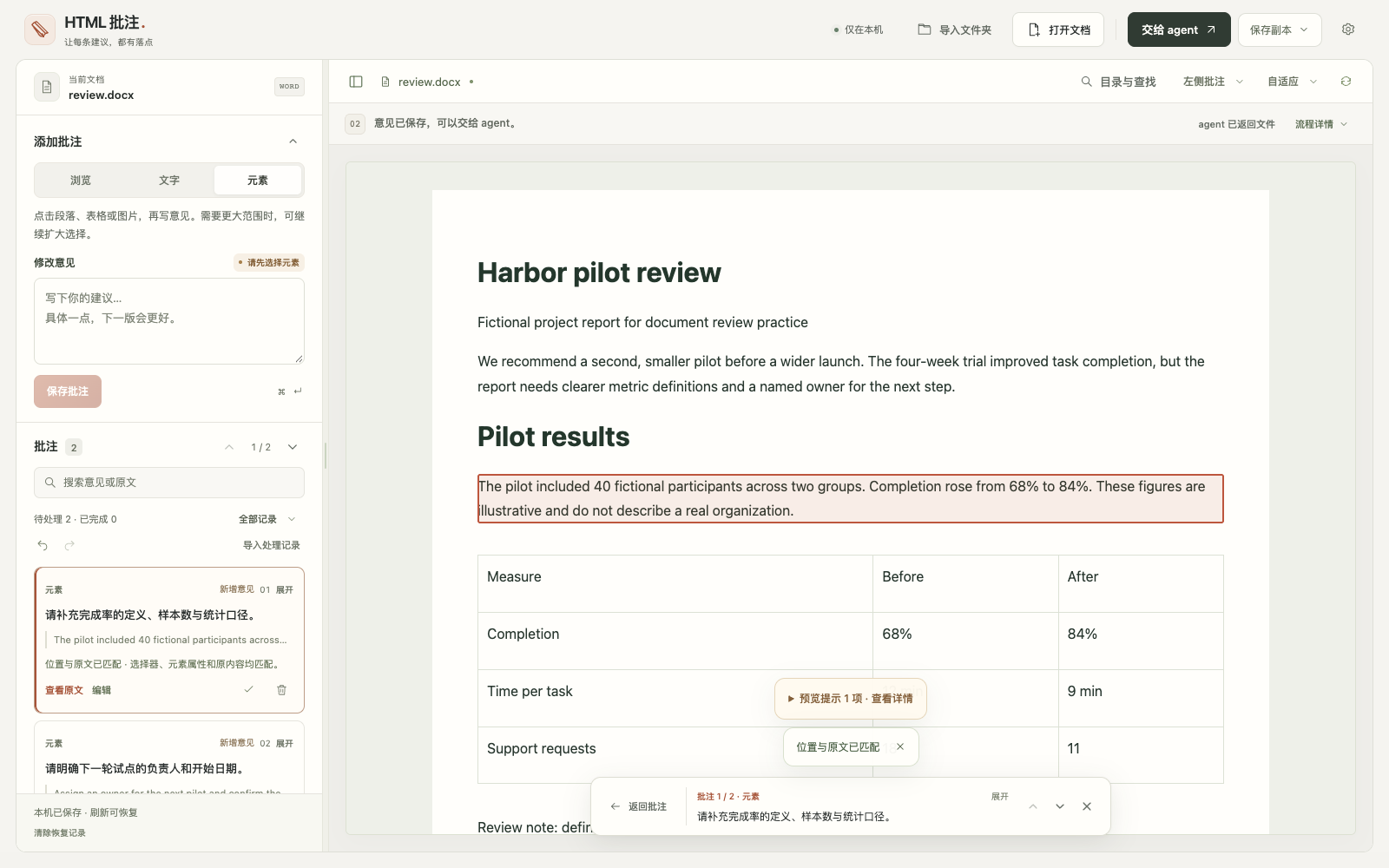This screenshot has width=1389, height=868.
Task: Click the 打开文档 button
Action: (x=1058, y=30)
